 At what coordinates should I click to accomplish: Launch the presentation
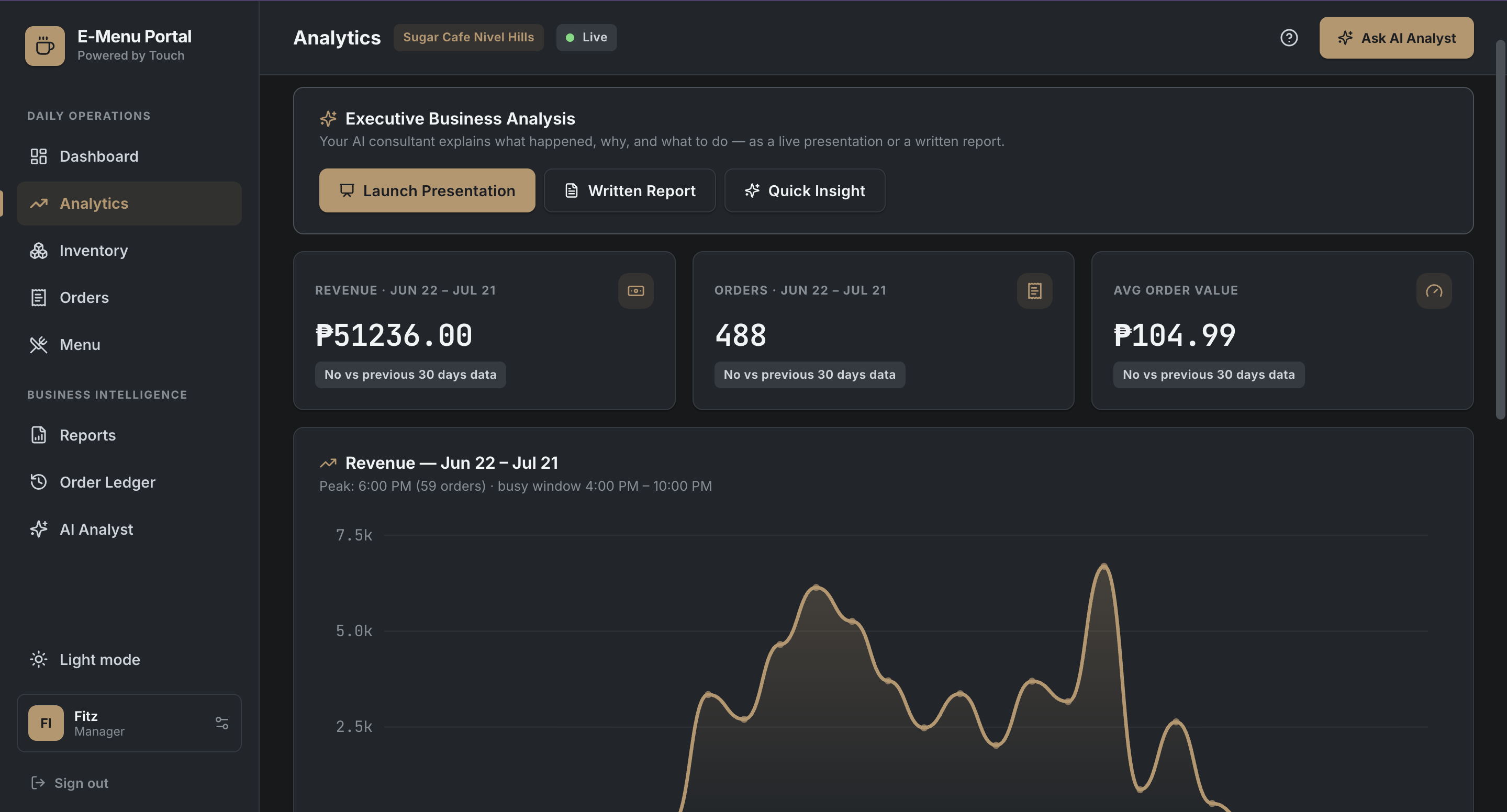(427, 190)
